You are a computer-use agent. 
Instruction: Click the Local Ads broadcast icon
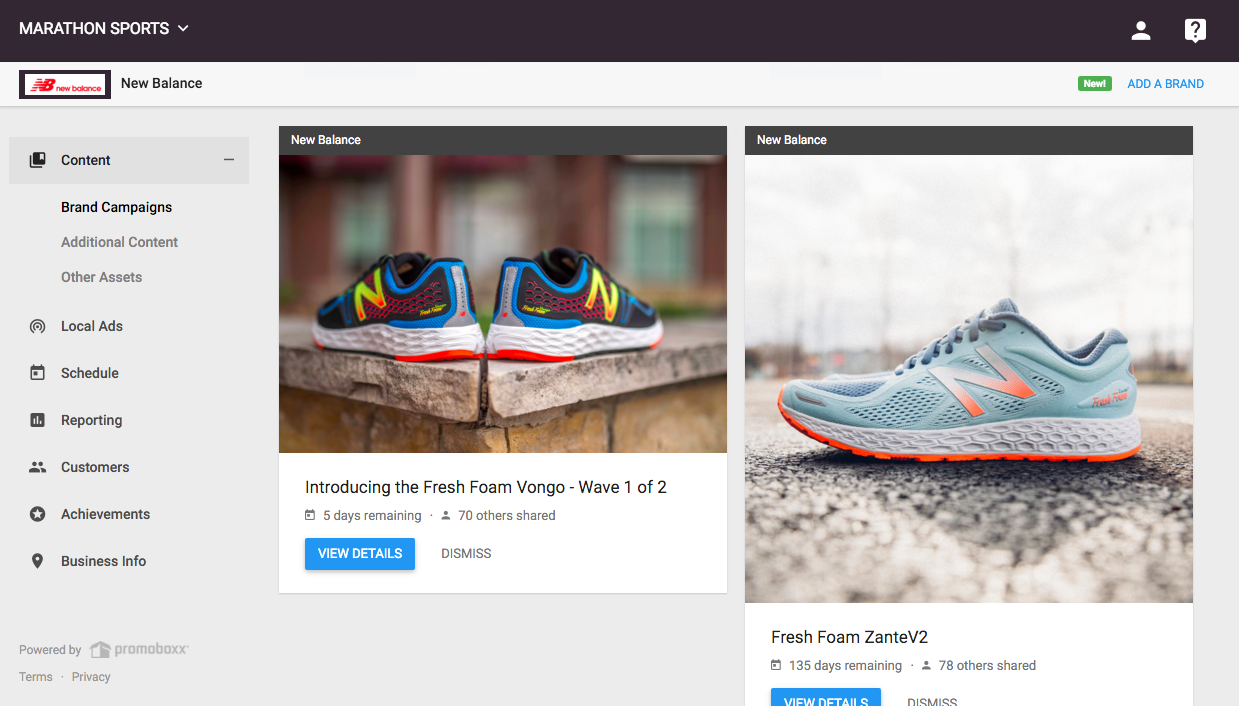coord(37,326)
